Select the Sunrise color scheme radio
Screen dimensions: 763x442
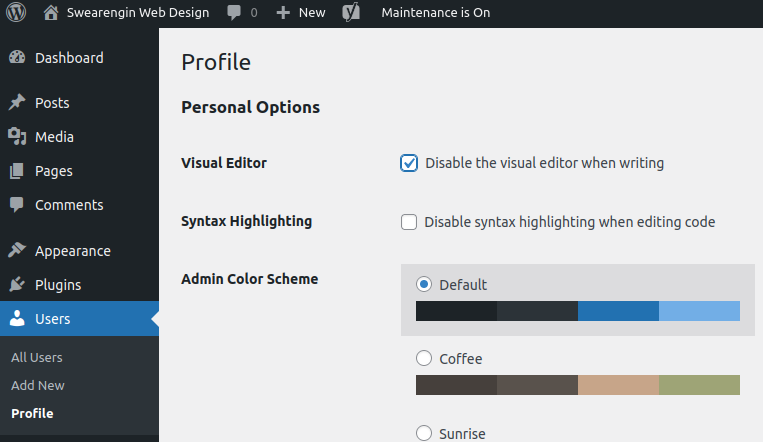tap(424, 433)
